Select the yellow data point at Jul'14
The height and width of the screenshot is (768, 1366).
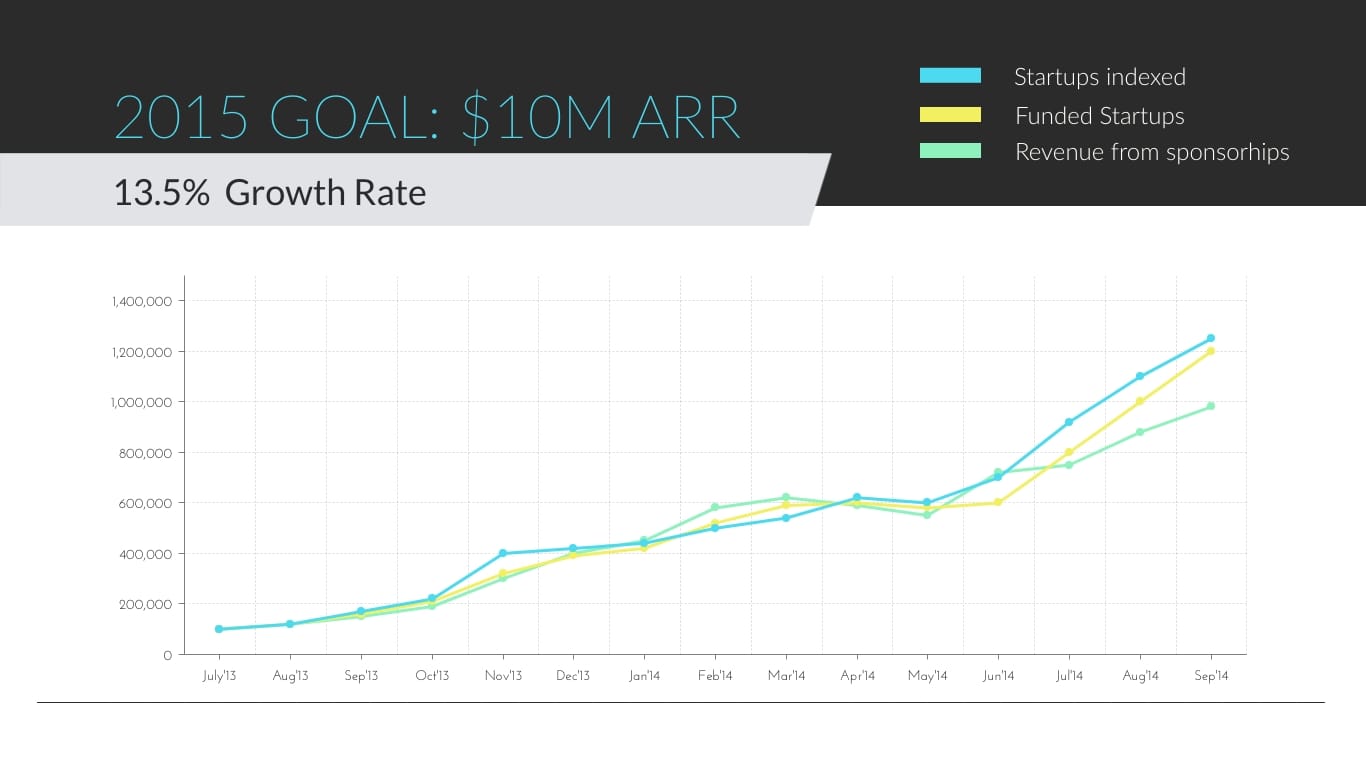(1069, 452)
